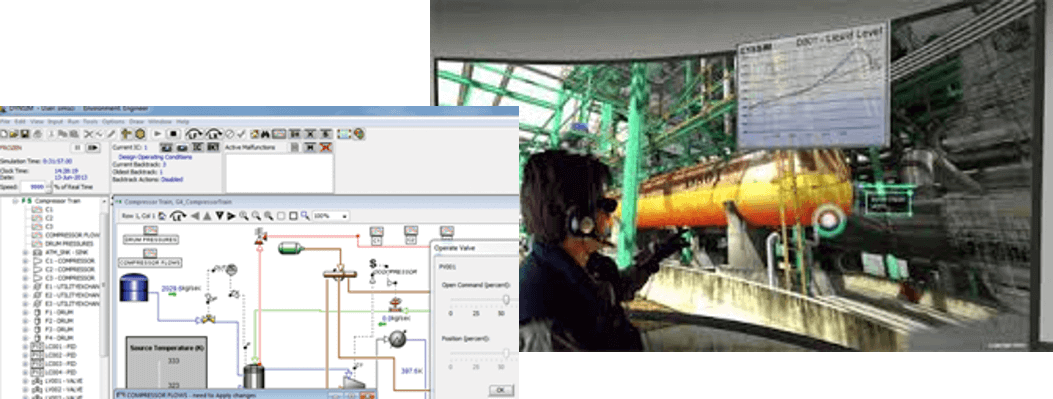The height and width of the screenshot is (399, 1053).
Task: Click the Position percent slider
Action: [506, 353]
